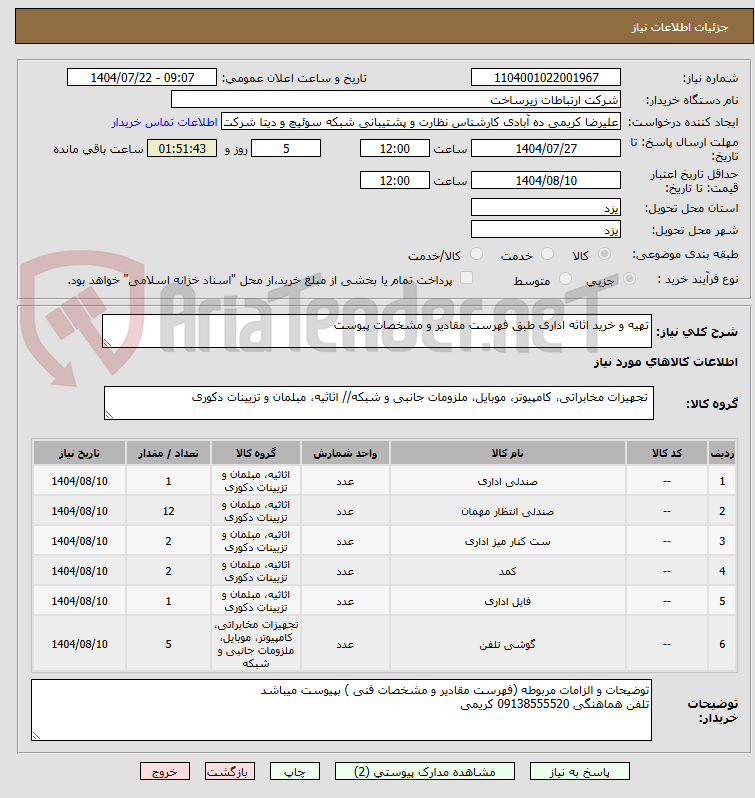Viewport: 755px width, 798px height.
Task: Click the remaining days field showing 5
Action: [x=286, y=149]
